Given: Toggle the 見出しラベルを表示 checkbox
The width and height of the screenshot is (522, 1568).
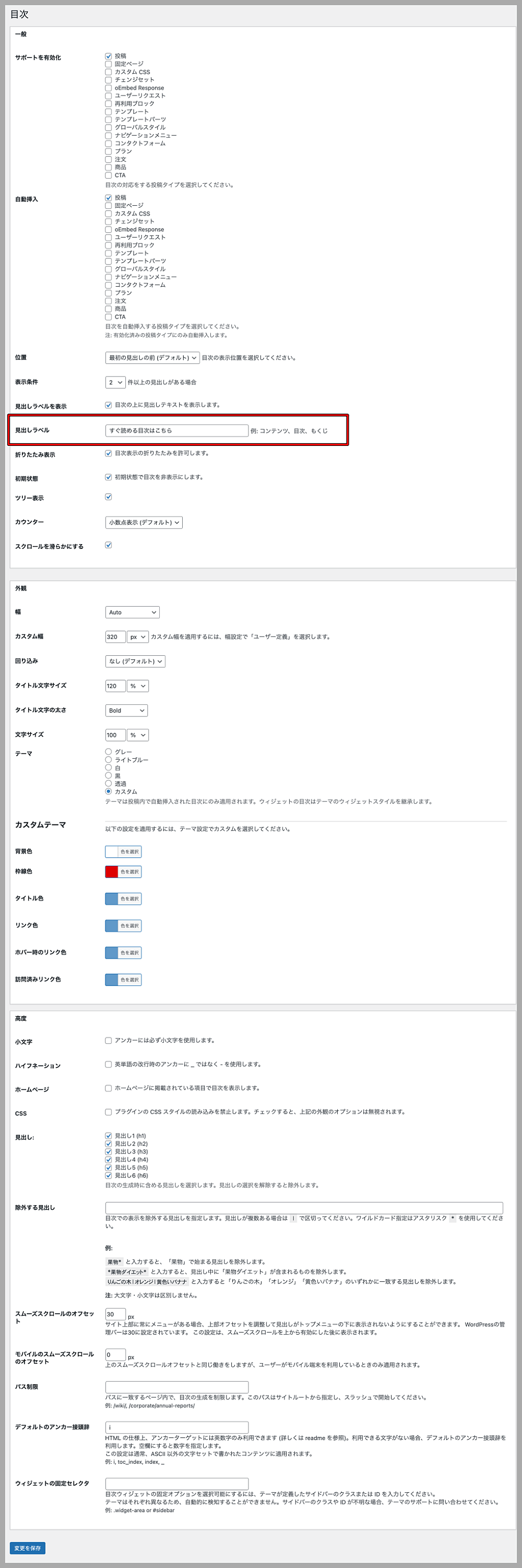Looking at the screenshot, I should (108, 405).
